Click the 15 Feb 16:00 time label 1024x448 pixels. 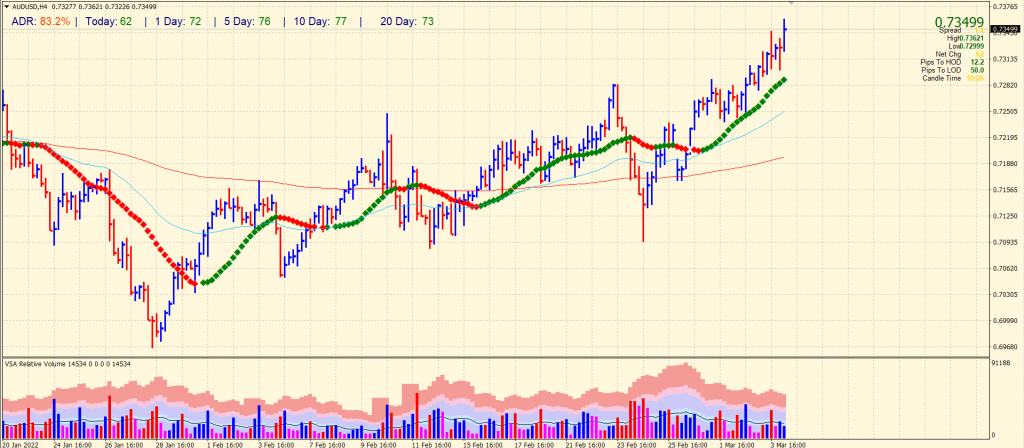pyautogui.click(x=485, y=443)
